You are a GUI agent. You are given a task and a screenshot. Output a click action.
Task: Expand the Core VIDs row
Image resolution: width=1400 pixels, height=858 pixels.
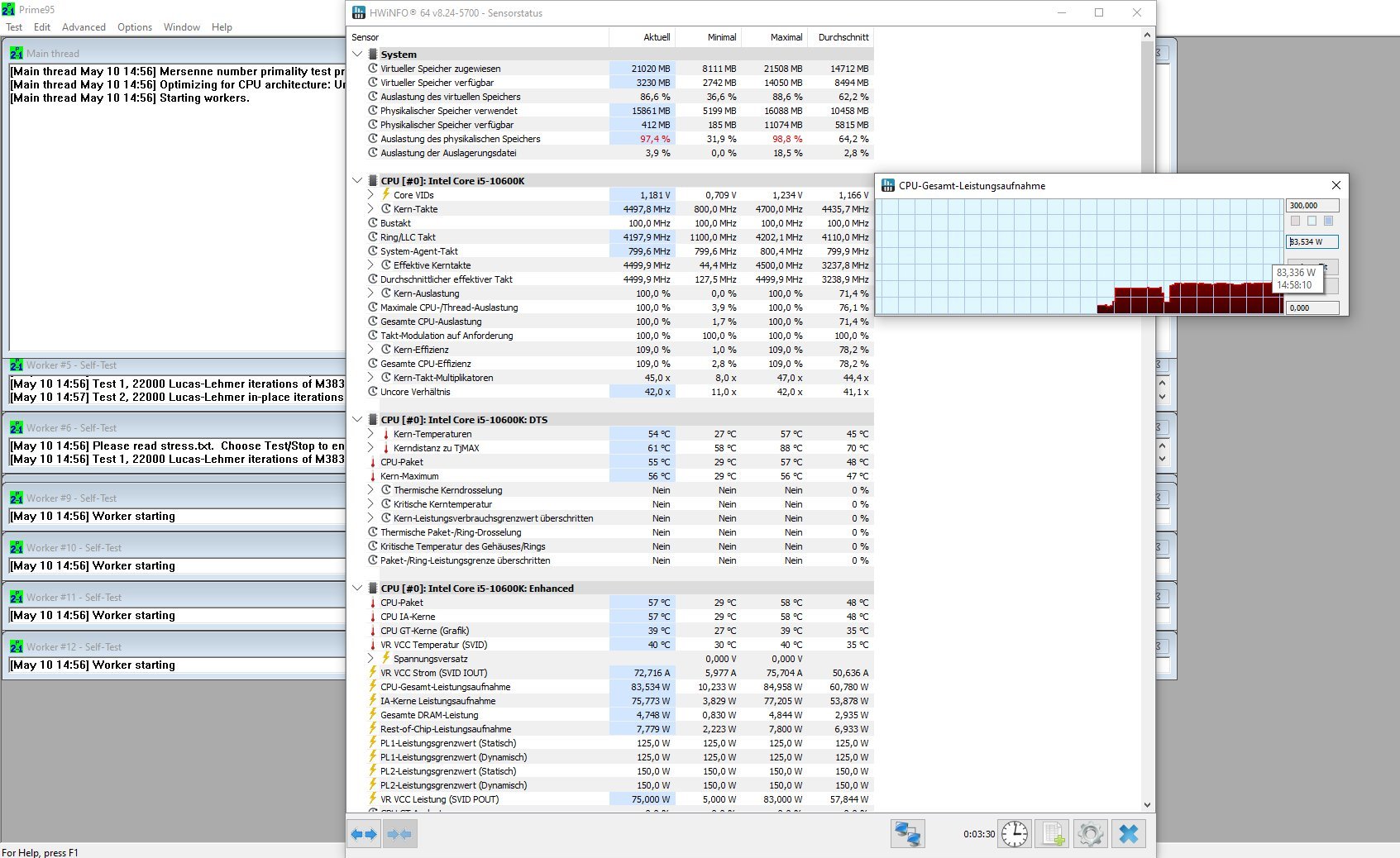[370, 195]
